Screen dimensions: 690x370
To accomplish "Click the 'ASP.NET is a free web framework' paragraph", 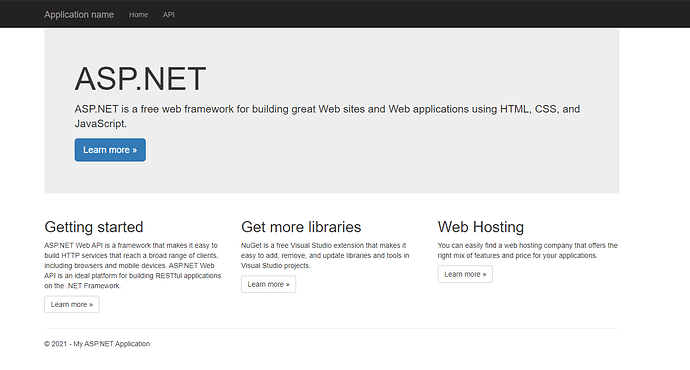I will click(327, 116).
